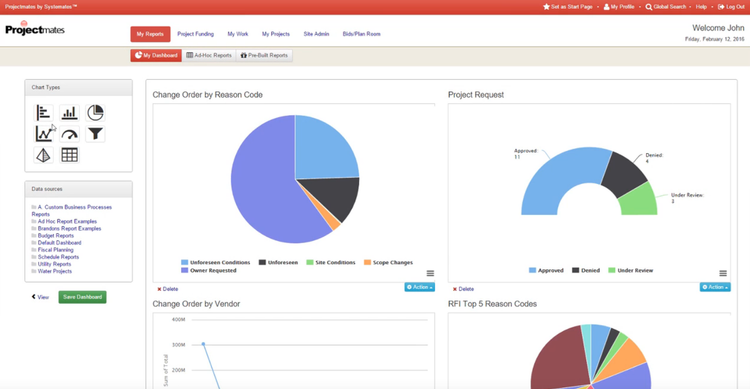Delete Change Order by Reason Code chart
Image resolution: width=750 pixels, height=389 pixels.
pyautogui.click(x=168, y=289)
